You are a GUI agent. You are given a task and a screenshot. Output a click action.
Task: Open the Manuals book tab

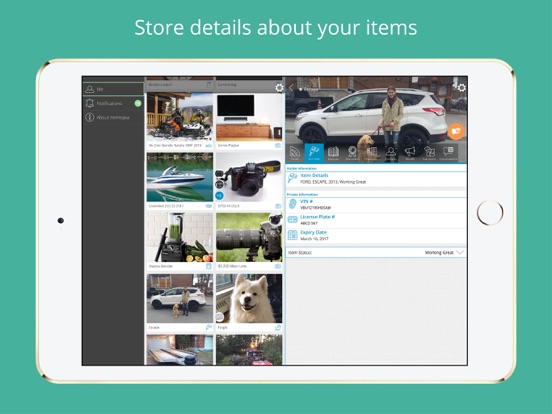pos(333,153)
